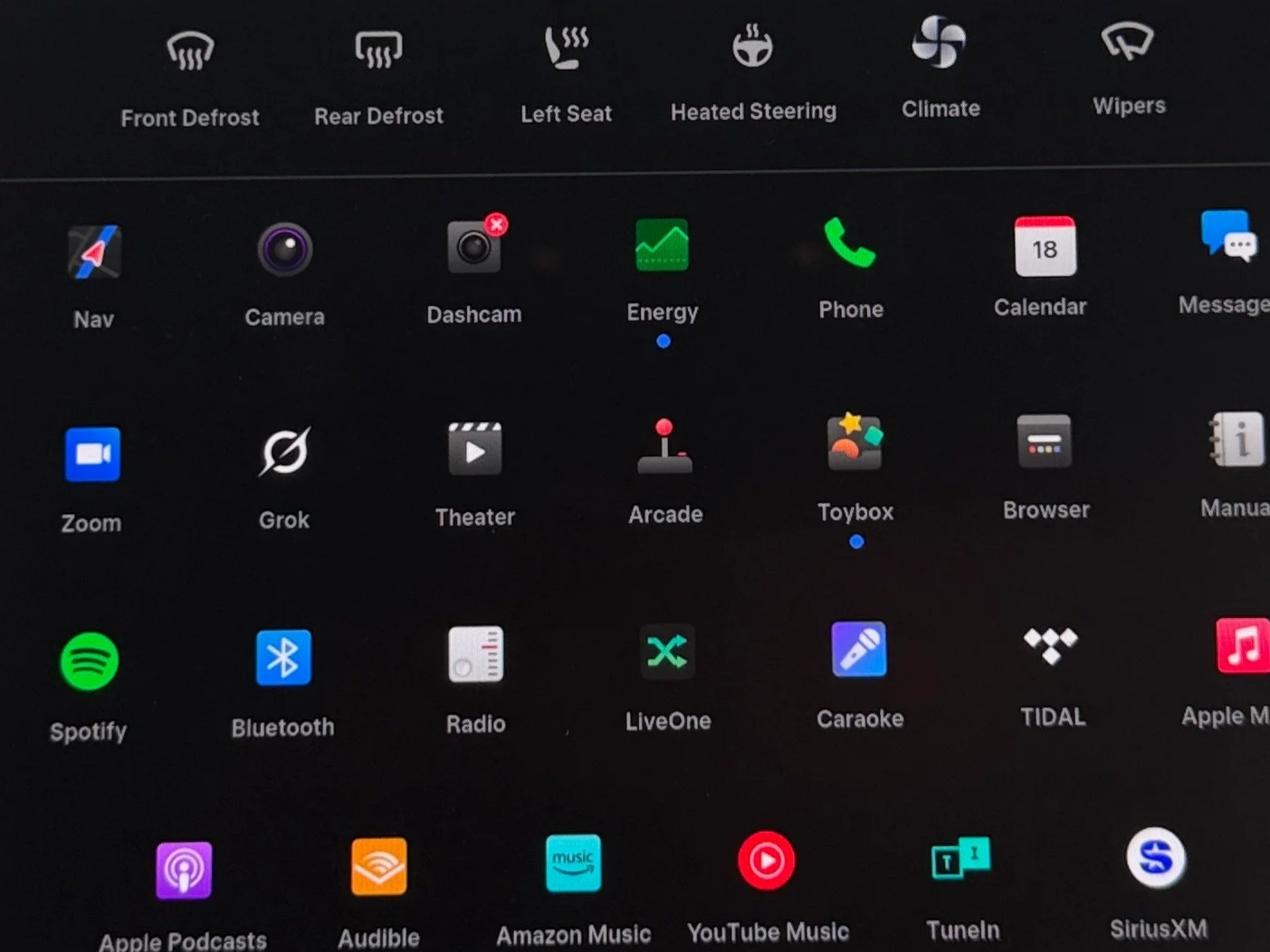Image resolution: width=1270 pixels, height=952 pixels.
Task: Open the Climate fan control
Action: [940, 42]
